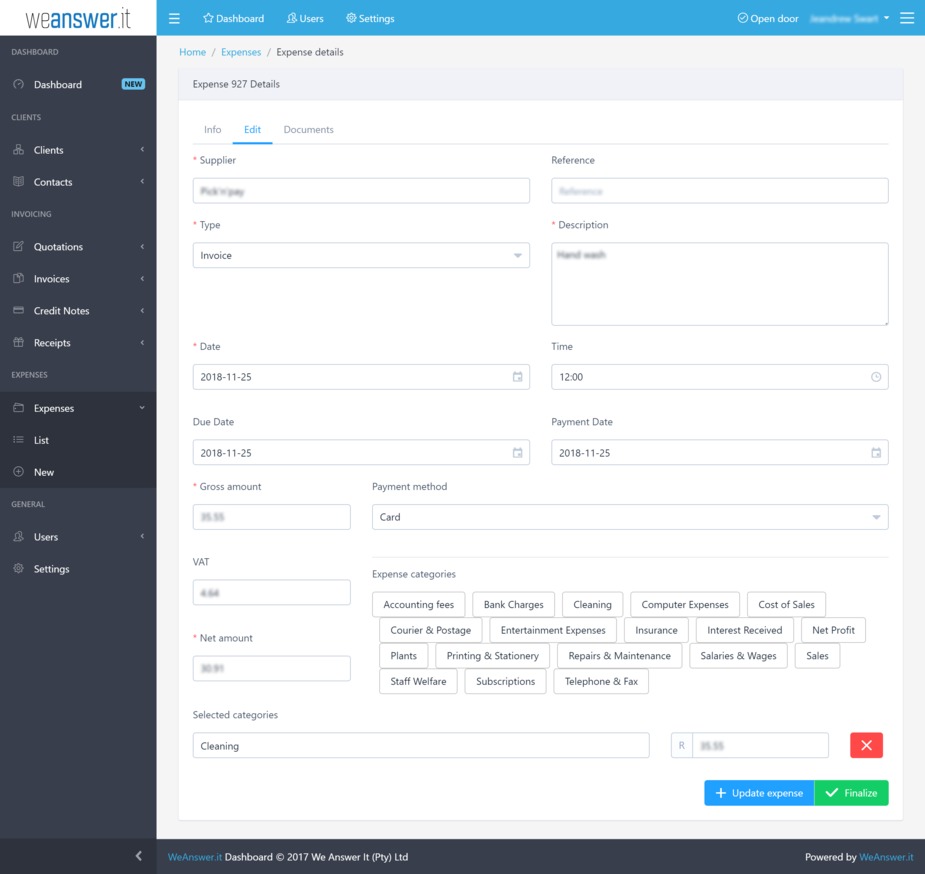Select the Edit tab
This screenshot has height=874, width=925.
tap(252, 130)
